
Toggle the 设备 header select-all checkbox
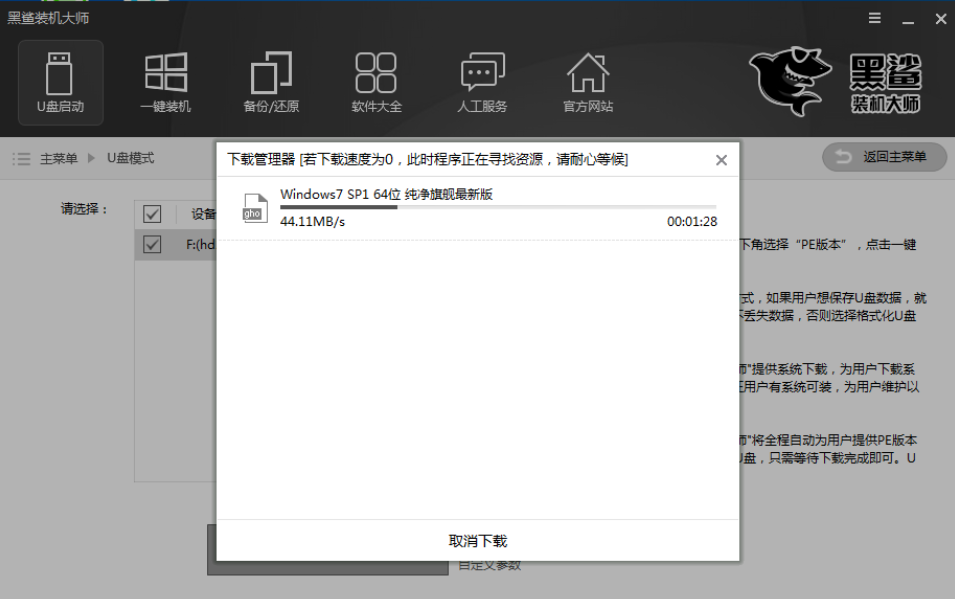click(152, 214)
